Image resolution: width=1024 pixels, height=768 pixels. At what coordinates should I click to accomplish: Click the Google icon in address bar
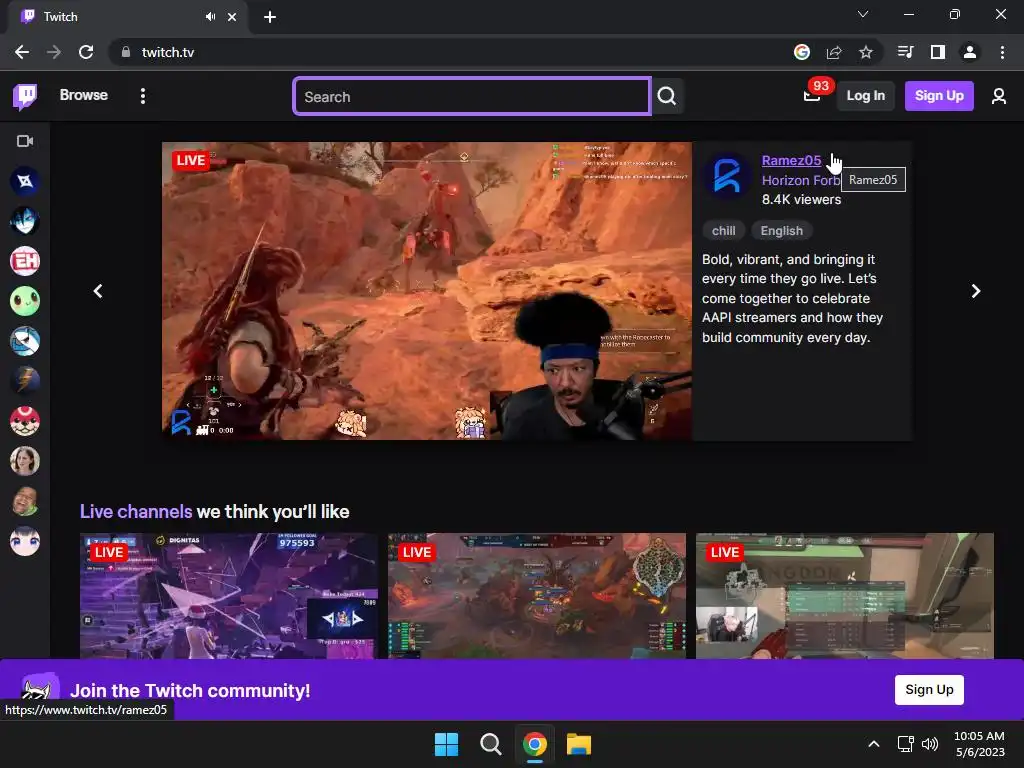[x=802, y=52]
